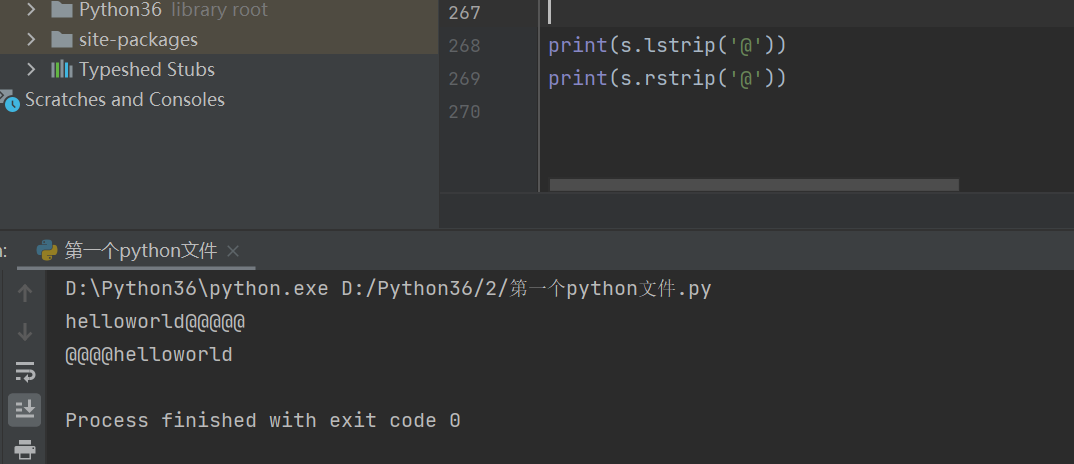This screenshot has height=464, width=1074.
Task: Click the editor horizontal scrollbar
Action: (754, 185)
